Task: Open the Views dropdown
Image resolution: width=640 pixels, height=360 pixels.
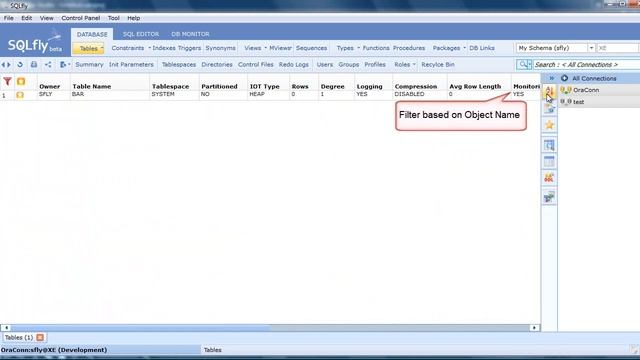Action: tap(266, 48)
